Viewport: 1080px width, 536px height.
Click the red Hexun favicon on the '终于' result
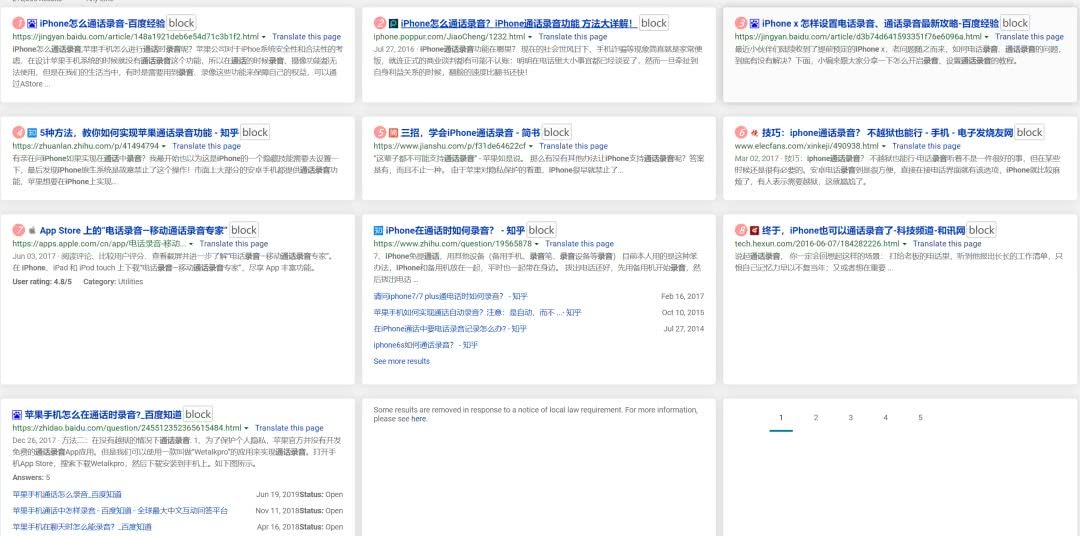click(x=754, y=230)
